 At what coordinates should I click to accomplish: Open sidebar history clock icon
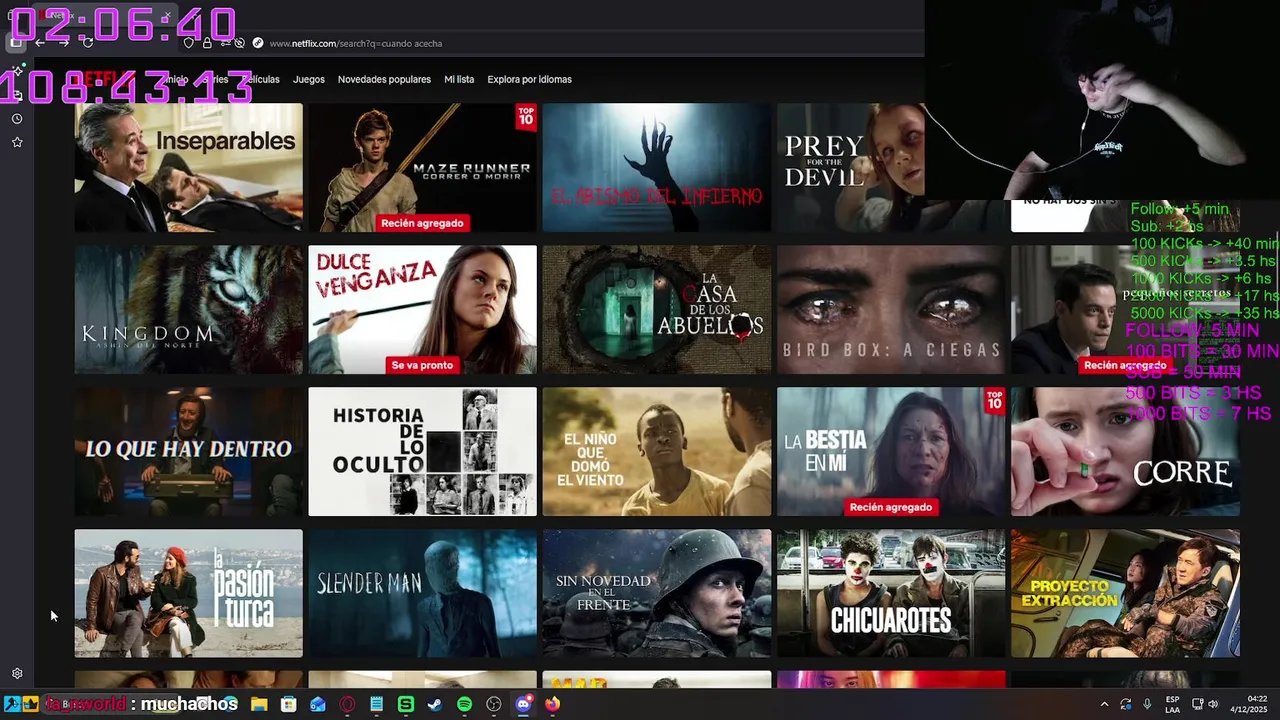click(x=17, y=119)
